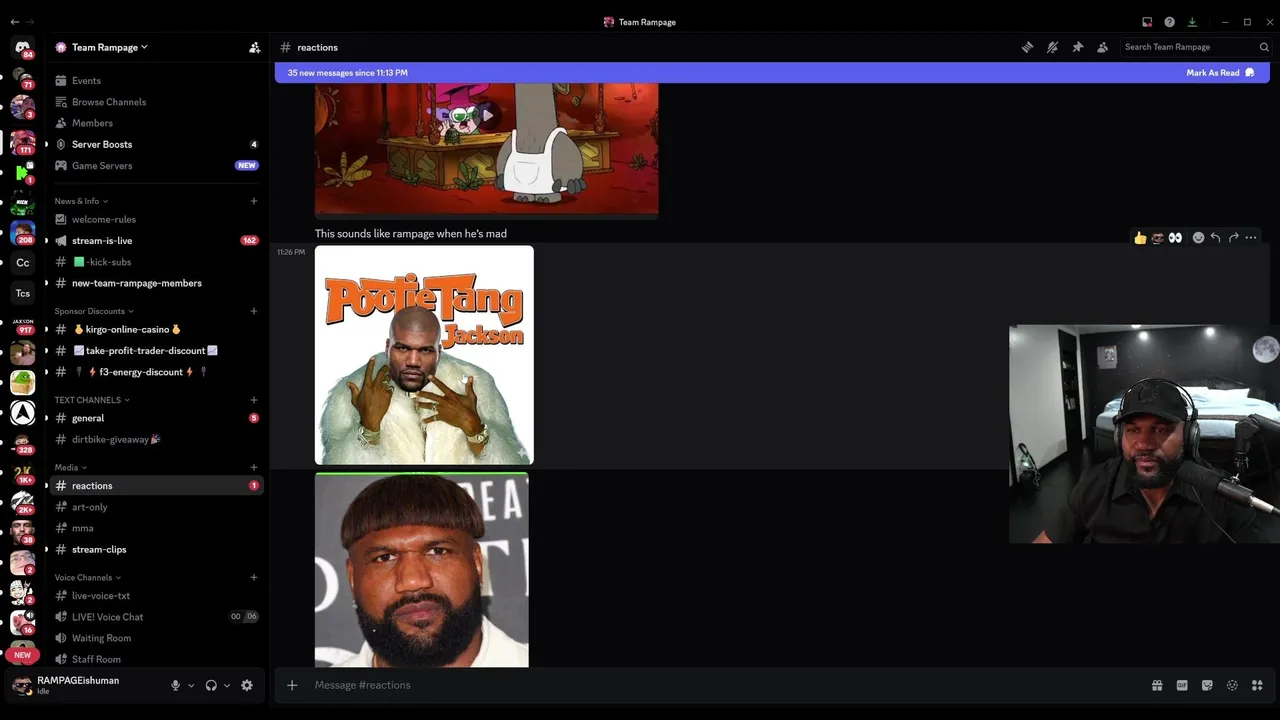Toggle the member list icon
This screenshot has width=1280, height=720.
[1102, 47]
